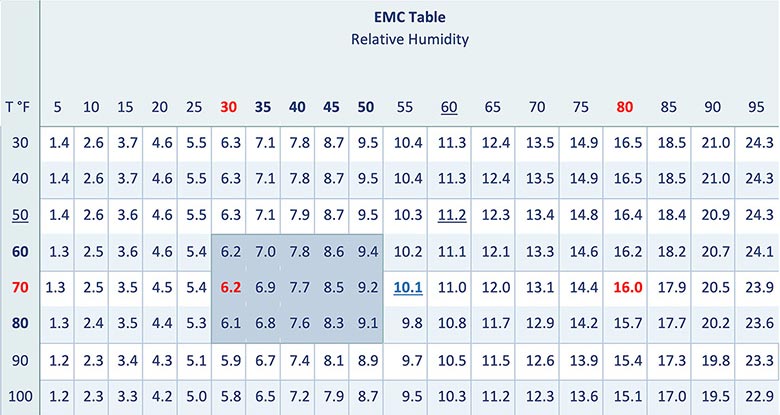Click the "Relative Humidity" heading

410,40
